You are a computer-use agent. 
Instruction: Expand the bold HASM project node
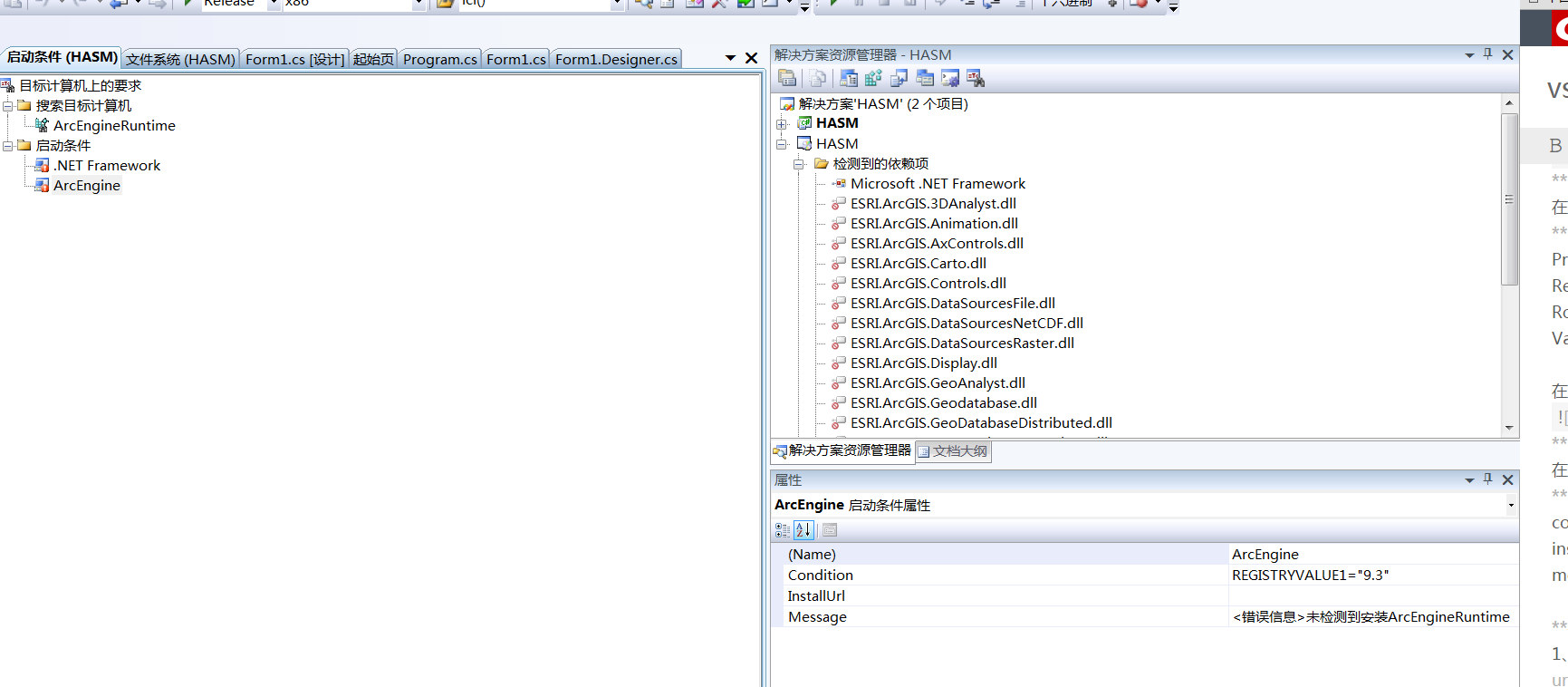pyautogui.click(x=782, y=124)
